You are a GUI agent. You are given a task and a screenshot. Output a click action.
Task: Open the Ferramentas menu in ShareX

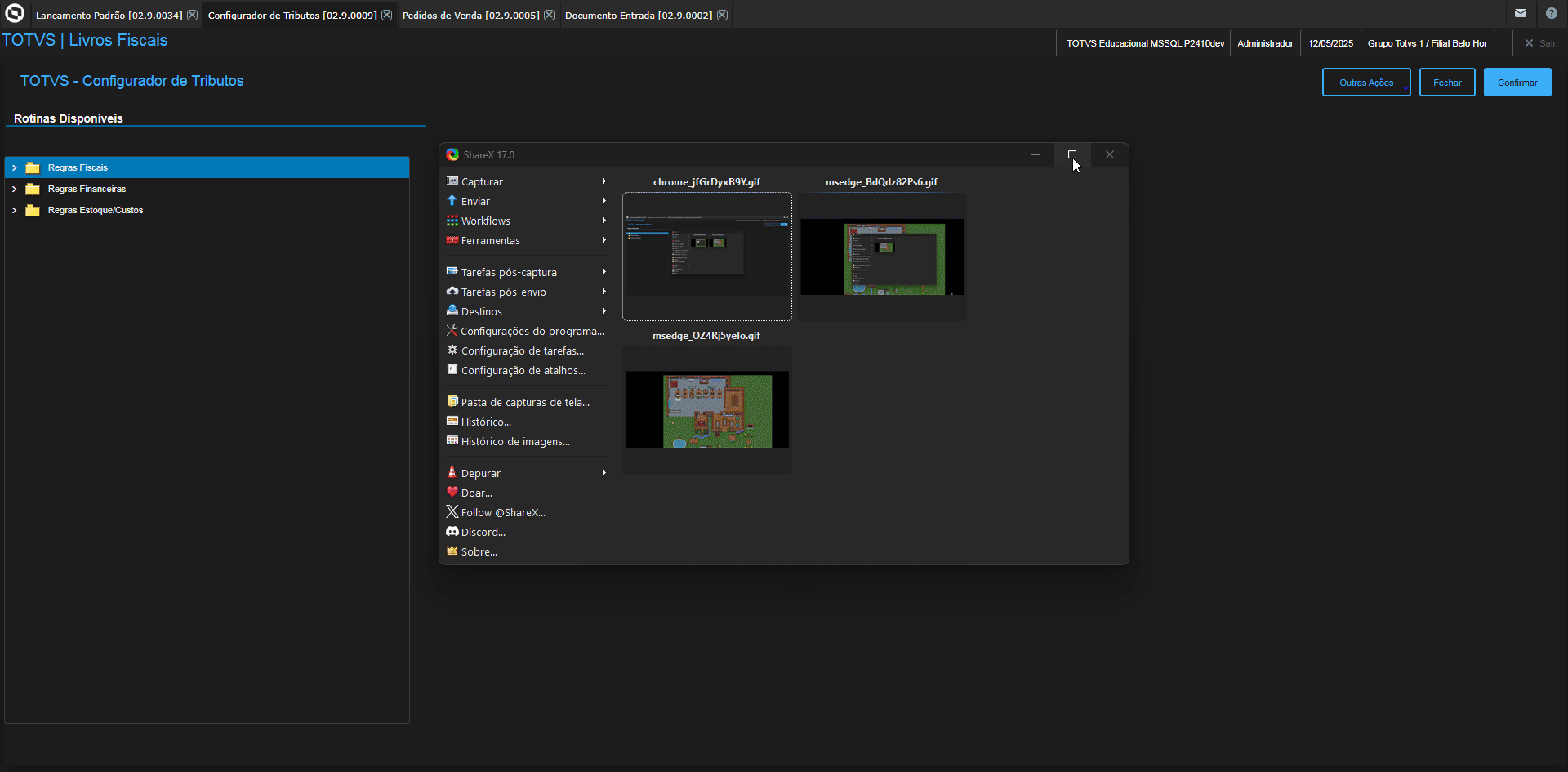coord(527,240)
